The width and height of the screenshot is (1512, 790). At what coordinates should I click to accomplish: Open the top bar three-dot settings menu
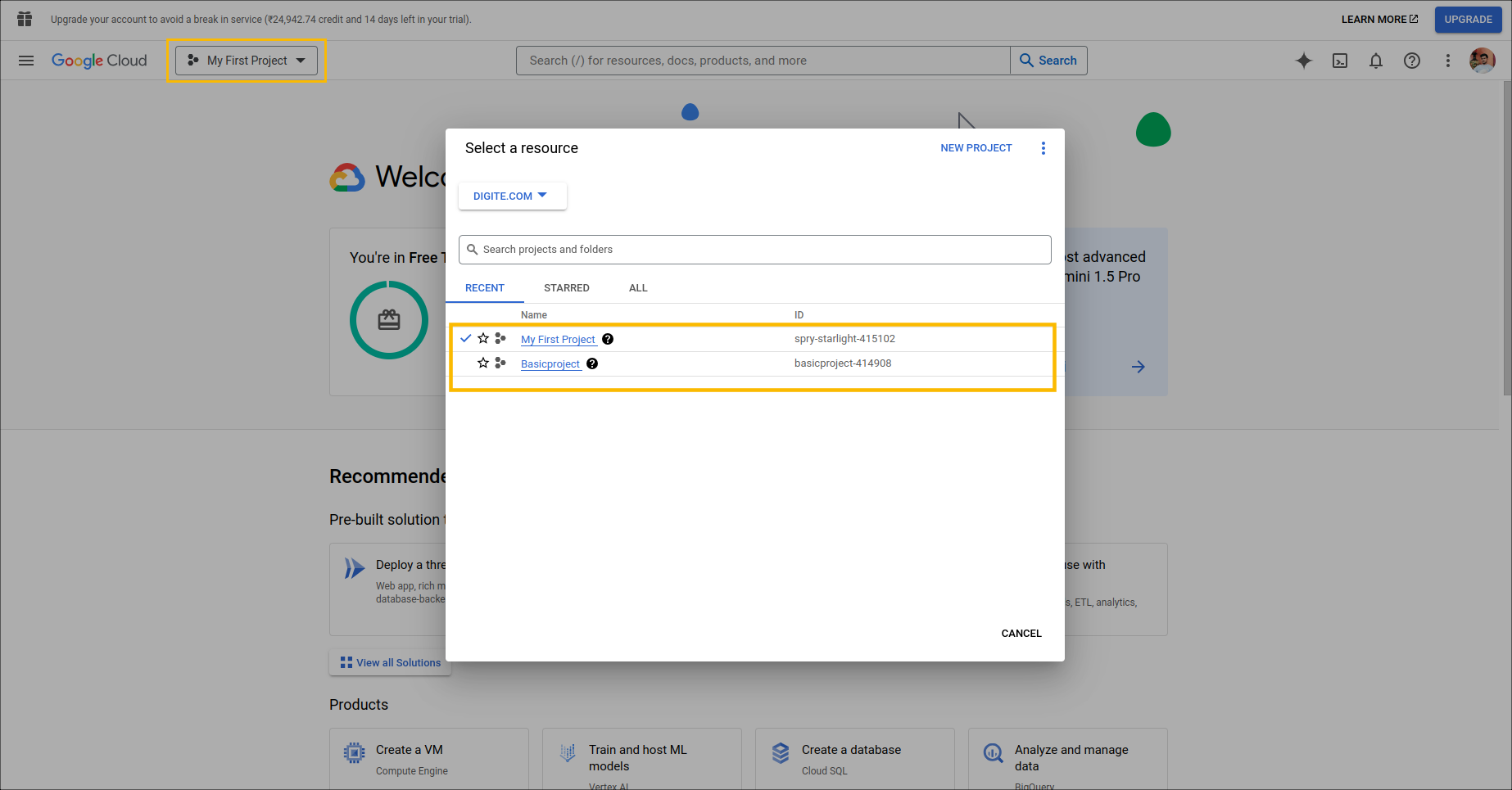(x=1448, y=61)
